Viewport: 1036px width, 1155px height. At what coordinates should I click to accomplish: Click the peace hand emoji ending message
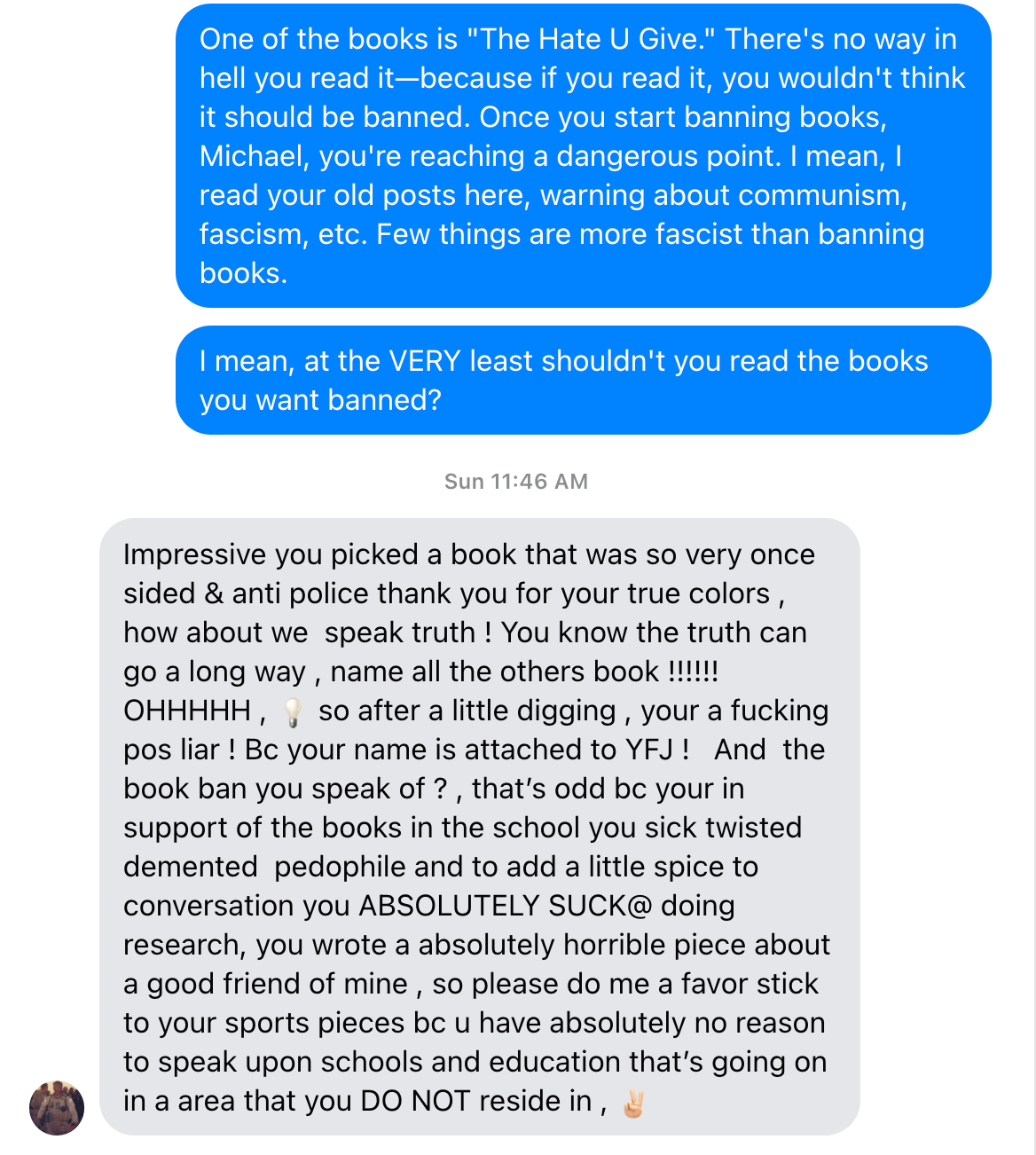(x=633, y=1102)
